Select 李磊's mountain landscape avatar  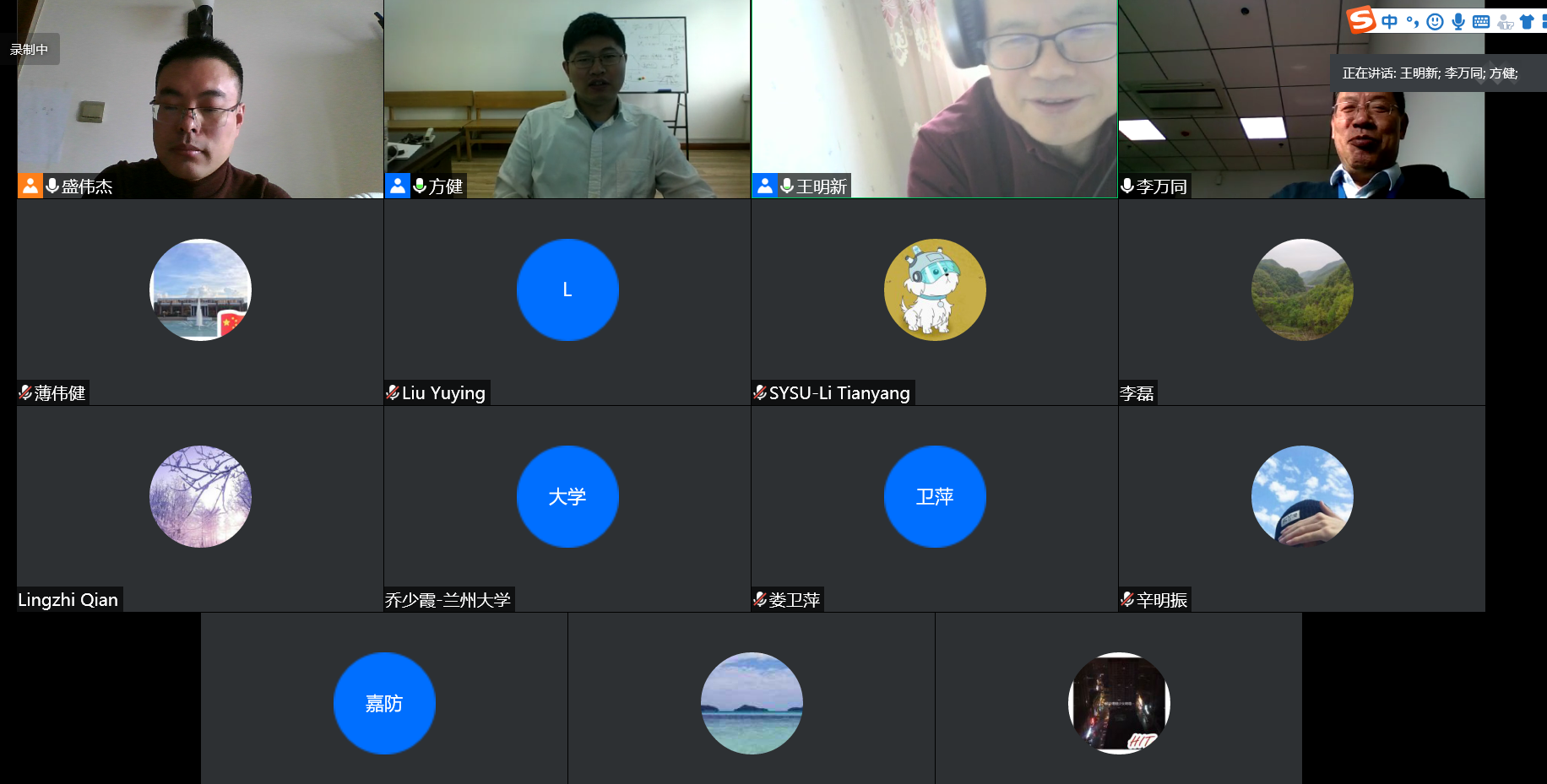pos(1302,289)
